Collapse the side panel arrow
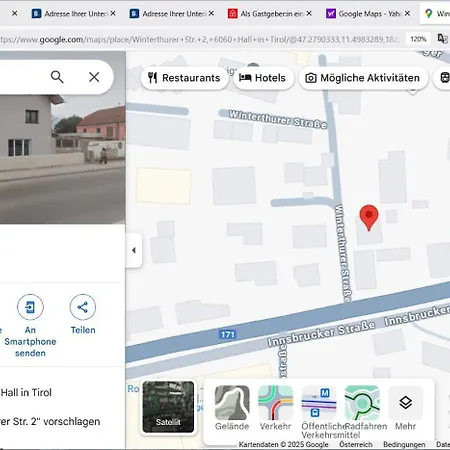The width and height of the screenshot is (450, 450). [134, 250]
